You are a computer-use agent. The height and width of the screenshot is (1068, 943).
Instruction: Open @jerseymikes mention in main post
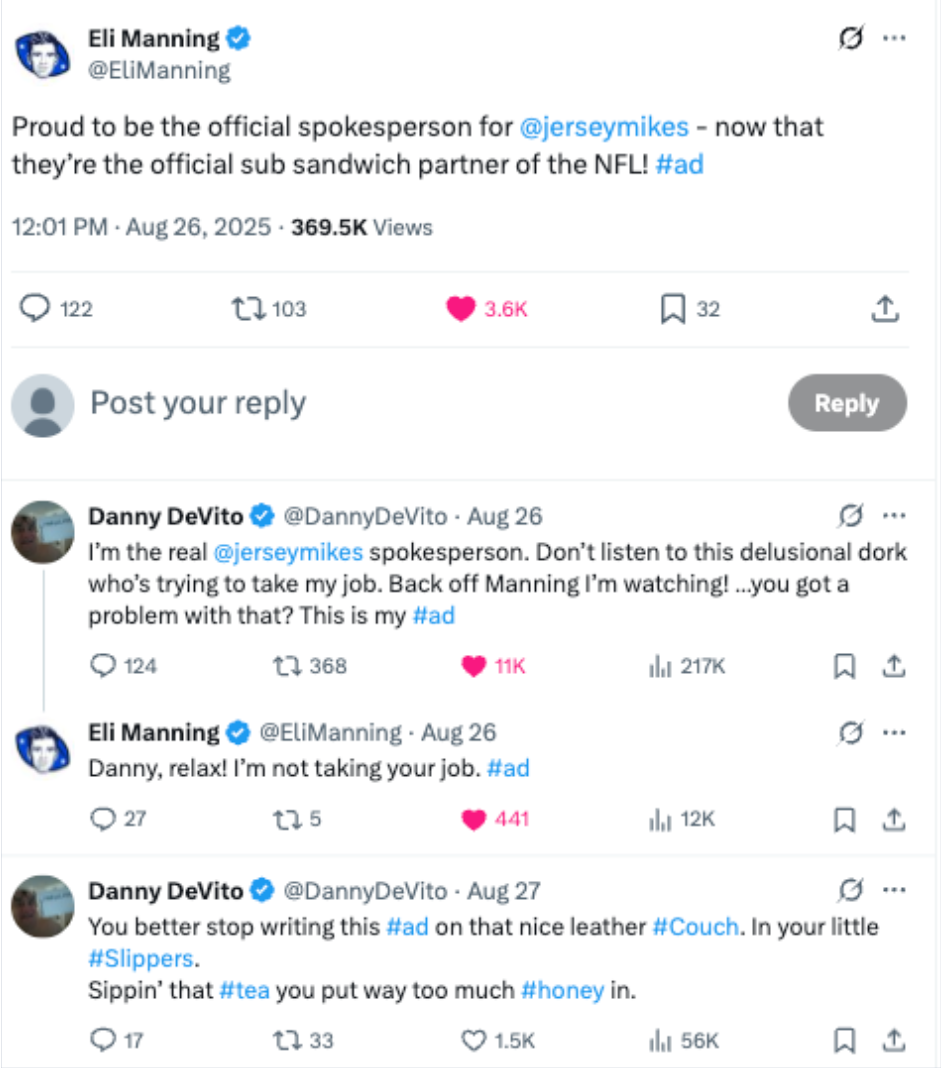click(604, 127)
